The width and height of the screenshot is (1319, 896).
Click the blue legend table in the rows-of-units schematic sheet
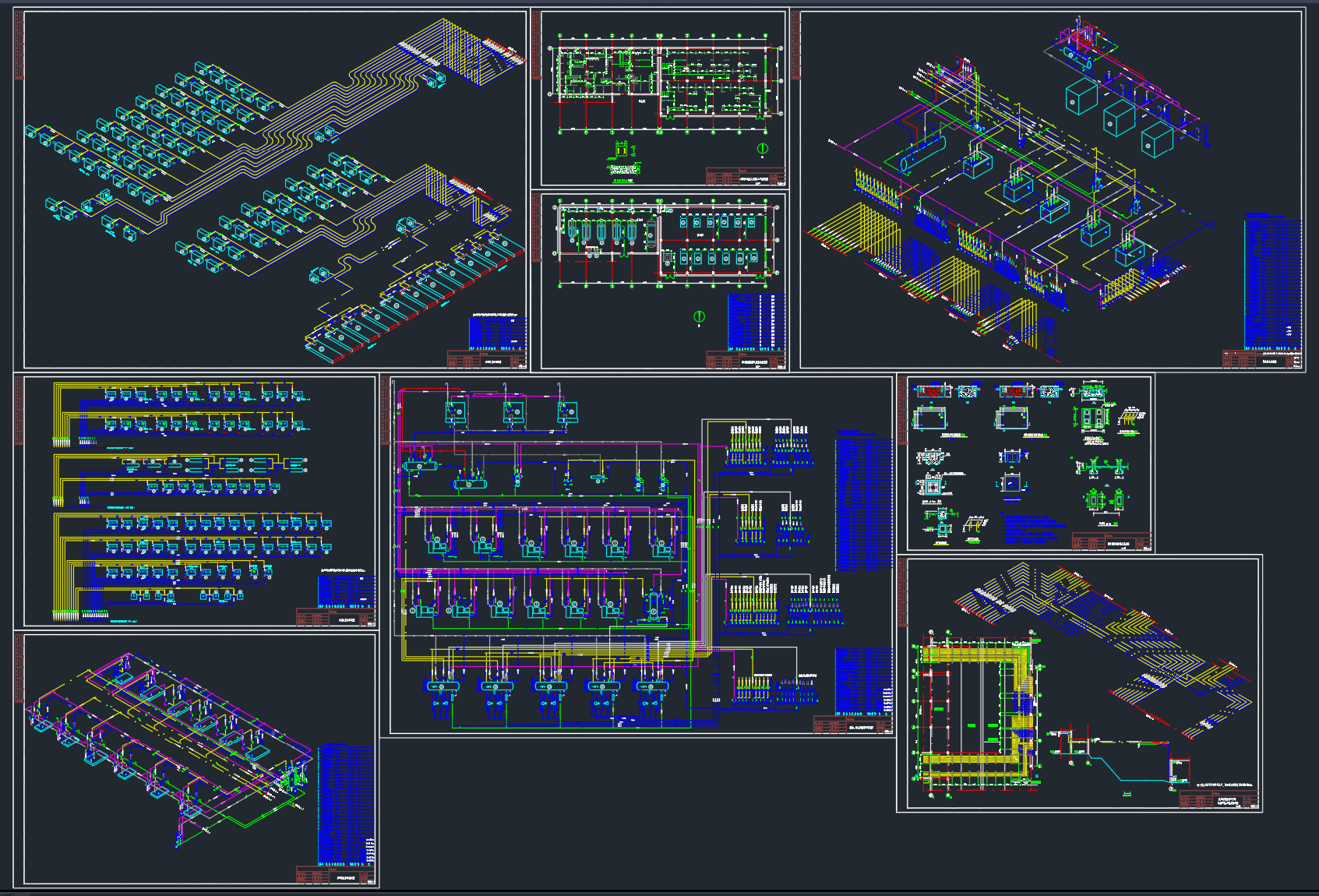coord(346,592)
